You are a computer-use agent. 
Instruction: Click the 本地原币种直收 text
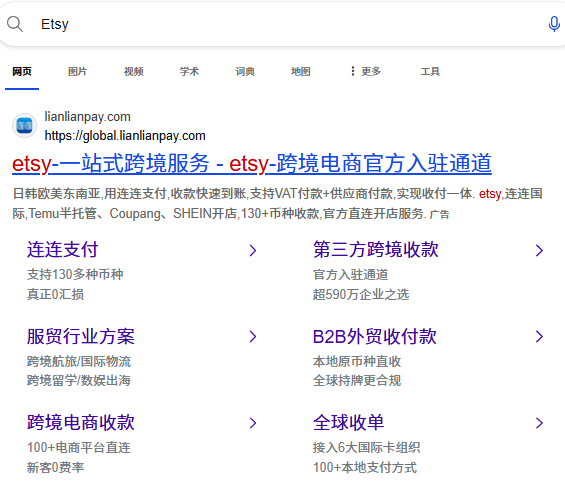coord(357,361)
